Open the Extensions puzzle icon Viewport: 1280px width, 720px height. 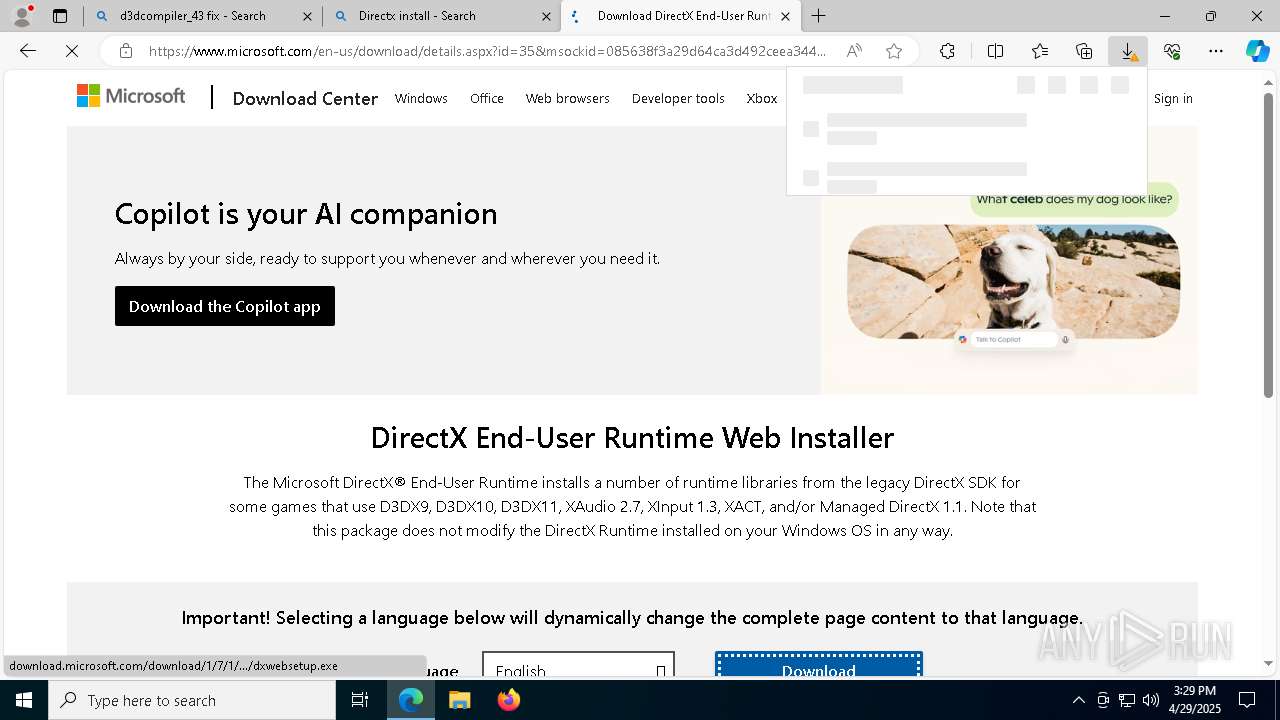(947, 51)
